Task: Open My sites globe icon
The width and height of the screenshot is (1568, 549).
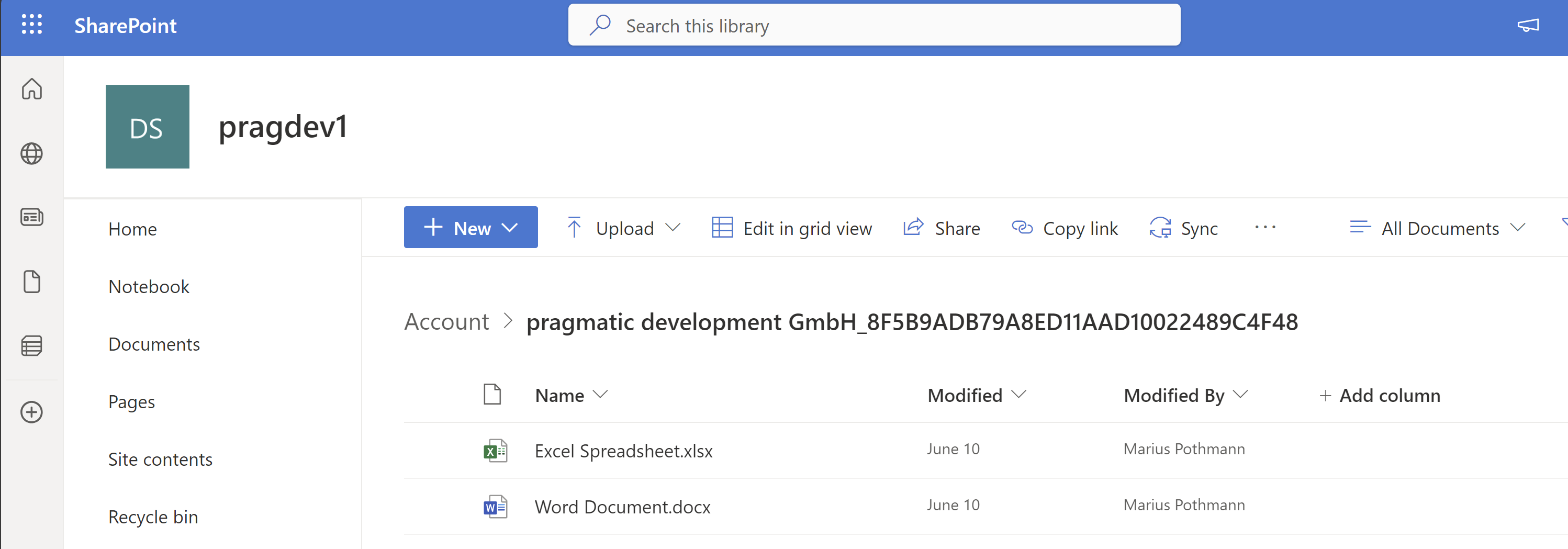Action: click(31, 153)
